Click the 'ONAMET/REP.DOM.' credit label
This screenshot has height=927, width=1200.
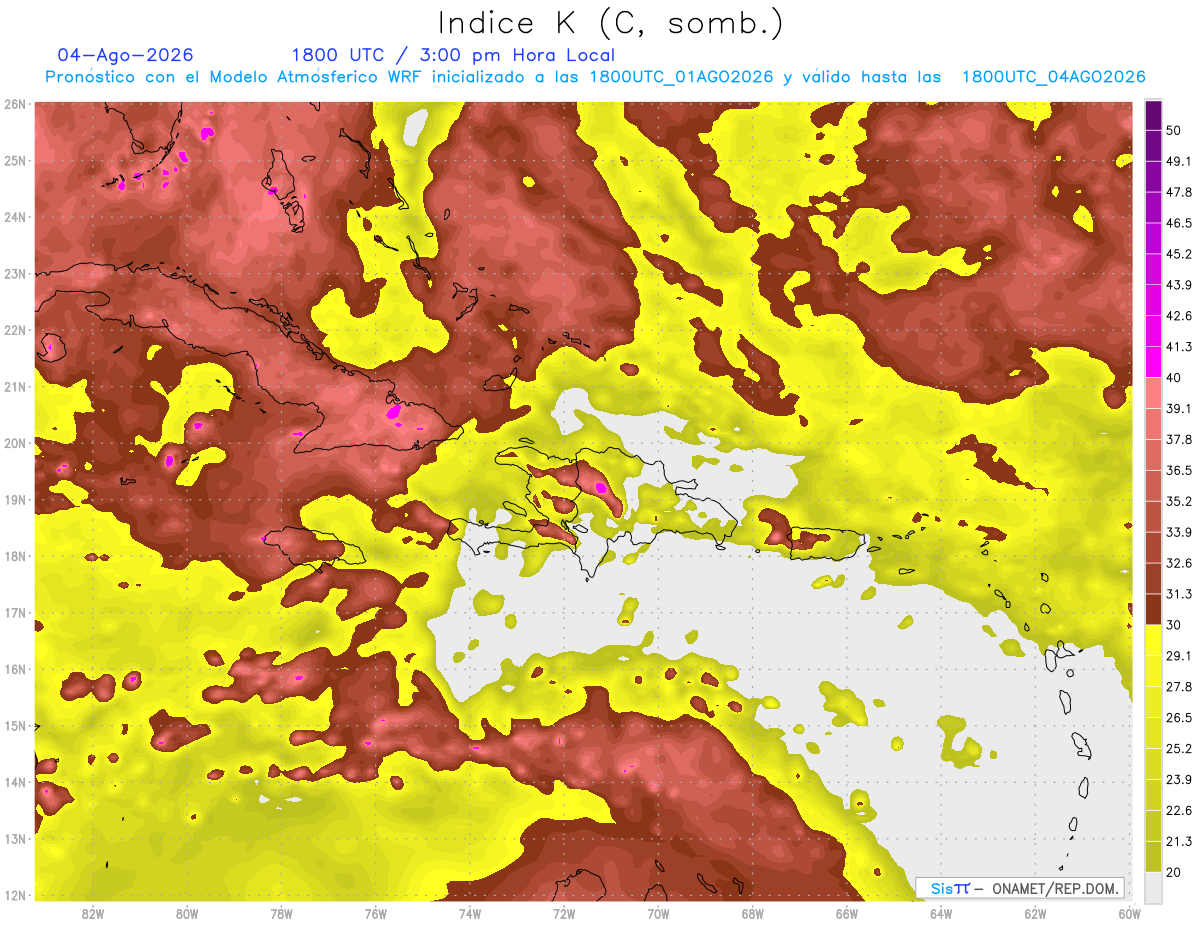[1054, 888]
